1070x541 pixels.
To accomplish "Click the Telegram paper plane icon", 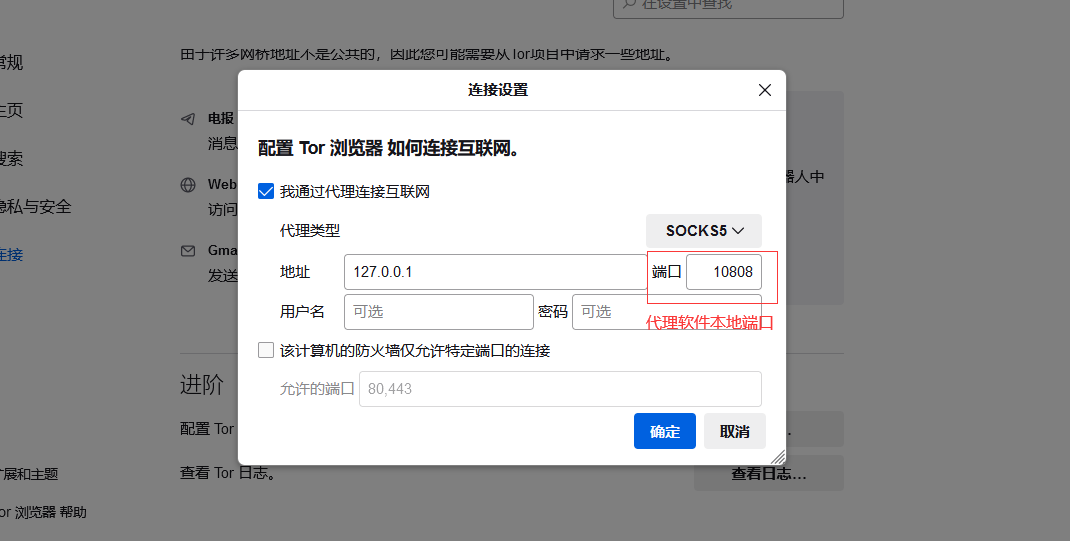I will coord(188,119).
